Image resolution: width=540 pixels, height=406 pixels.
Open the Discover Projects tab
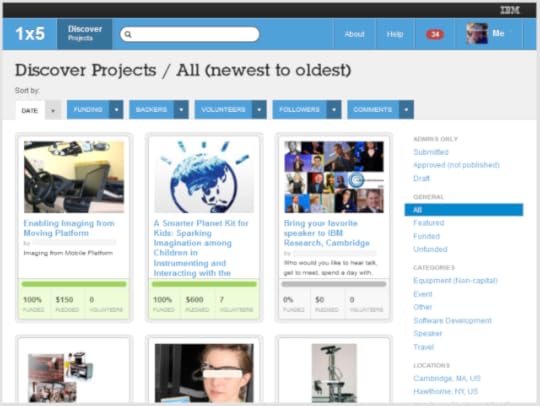tap(85, 34)
